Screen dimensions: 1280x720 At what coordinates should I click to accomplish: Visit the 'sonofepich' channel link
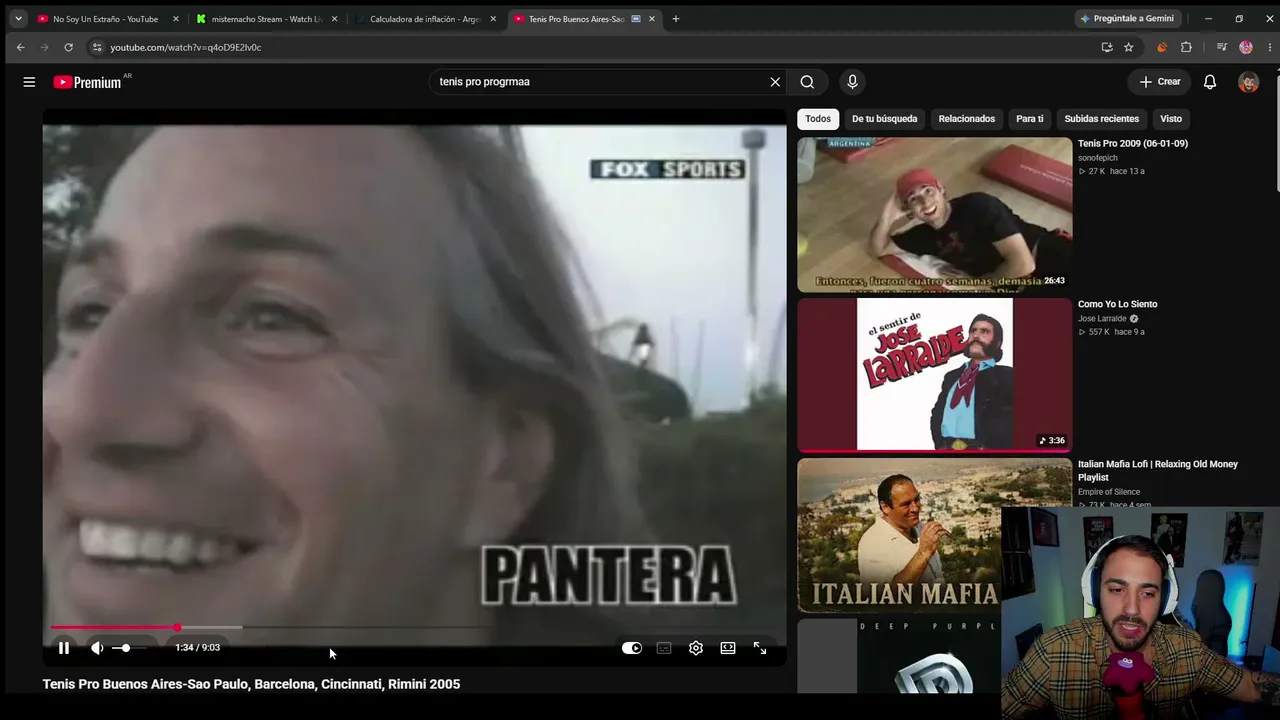[x=1098, y=158]
